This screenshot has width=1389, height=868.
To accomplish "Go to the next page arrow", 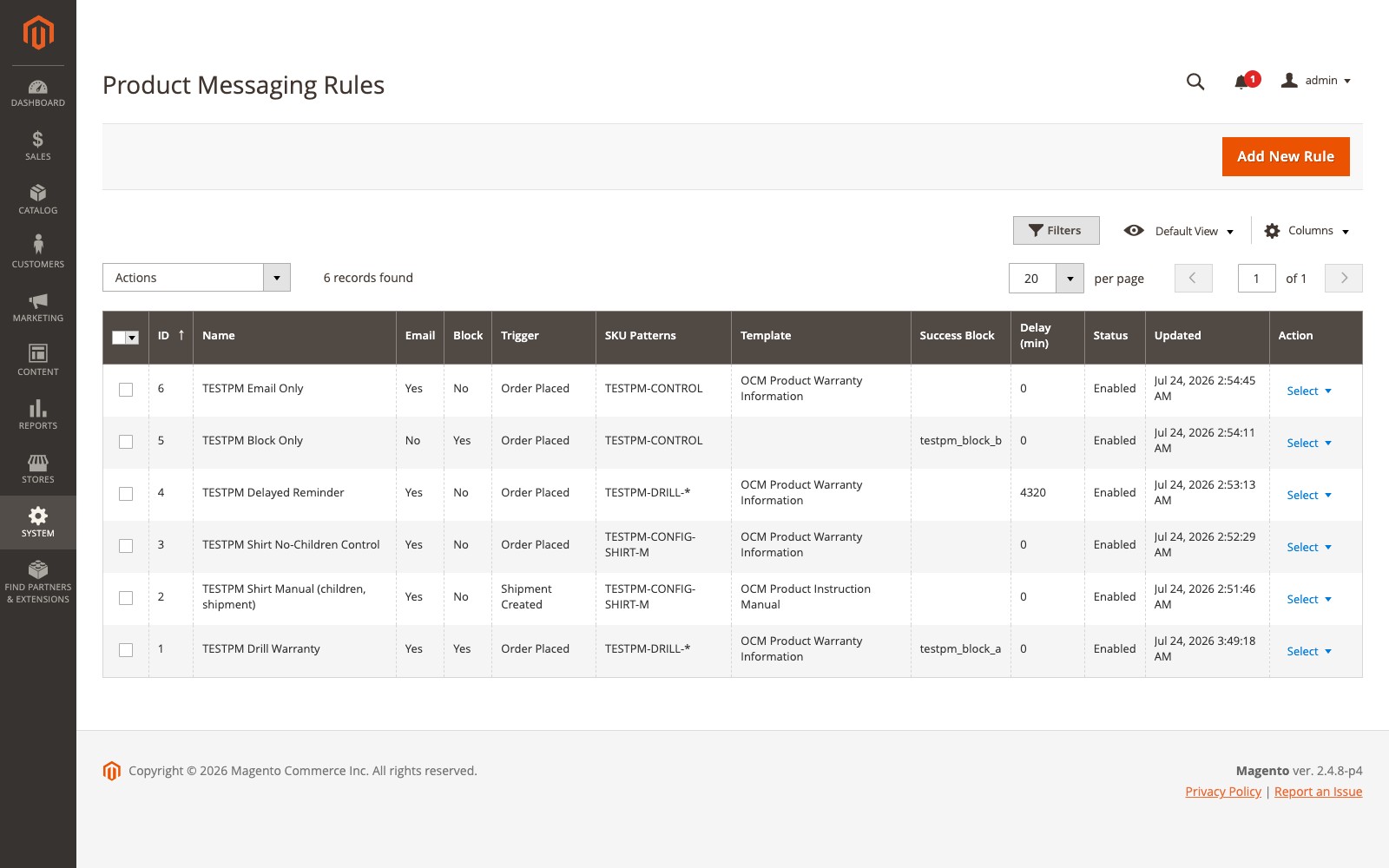I will (x=1344, y=278).
